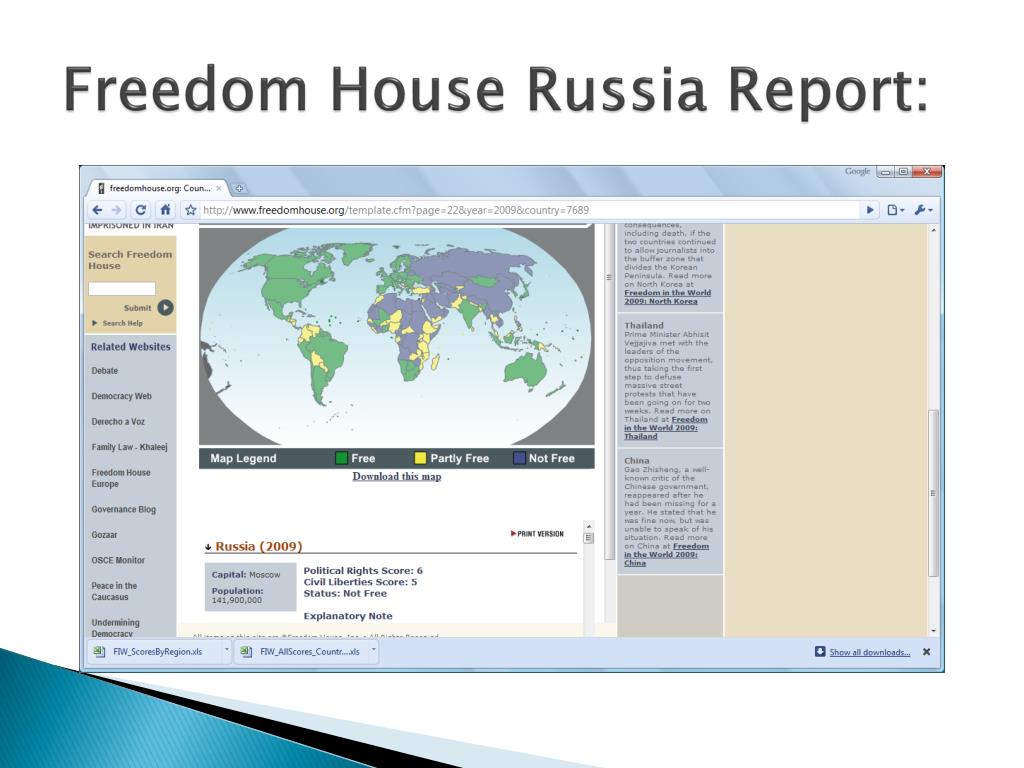Click the Search Freedom House input box
Screen dimensions: 1024x768
(x=122, y=289)
